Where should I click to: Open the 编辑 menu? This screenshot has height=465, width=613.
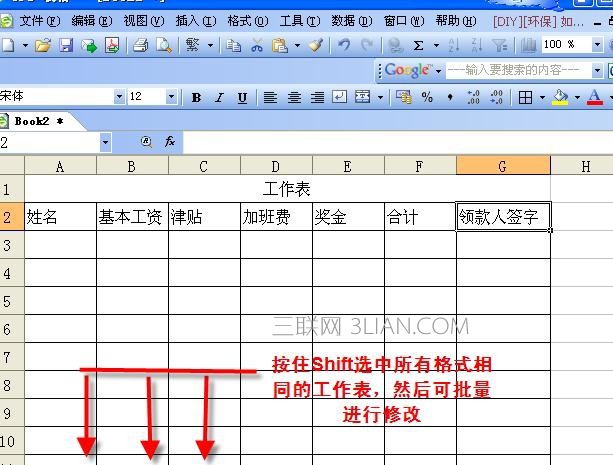coord(91,21)
